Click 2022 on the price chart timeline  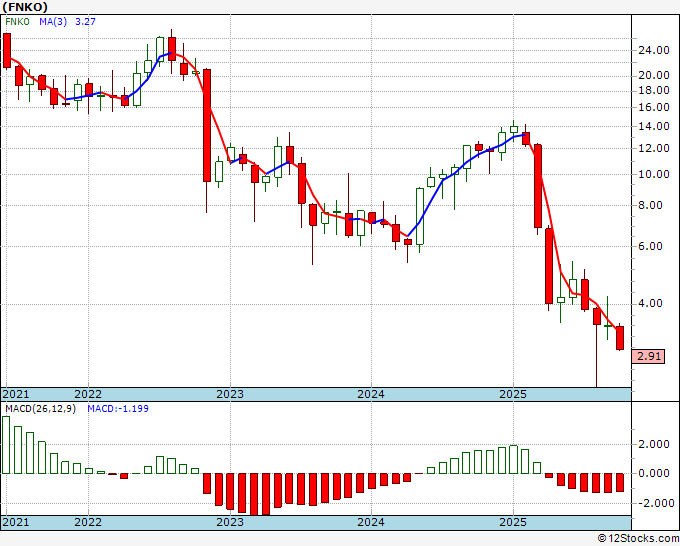pyautogui.click(x=88, y=394)
